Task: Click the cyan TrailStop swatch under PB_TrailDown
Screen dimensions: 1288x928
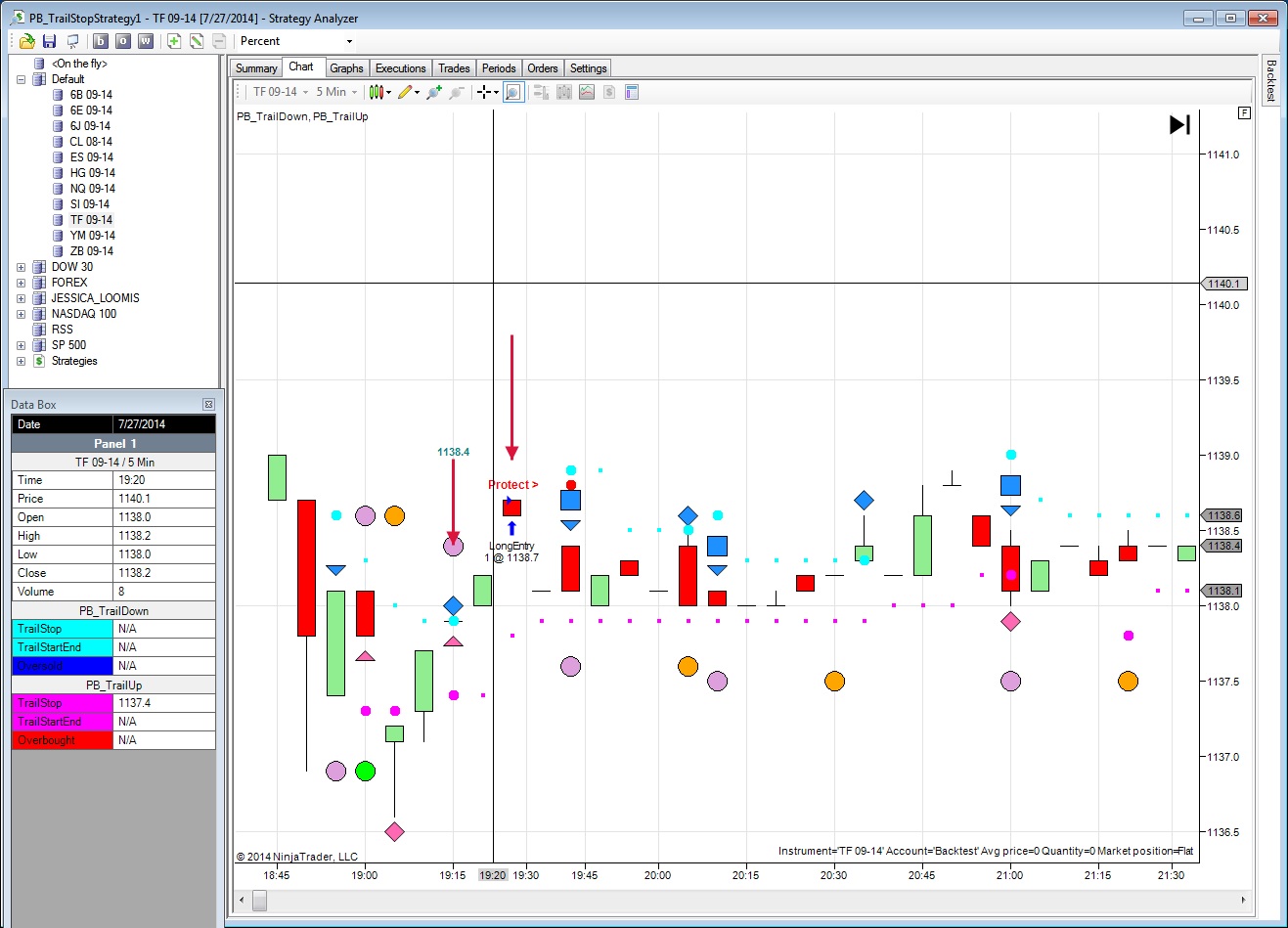Action: (63, 629)
